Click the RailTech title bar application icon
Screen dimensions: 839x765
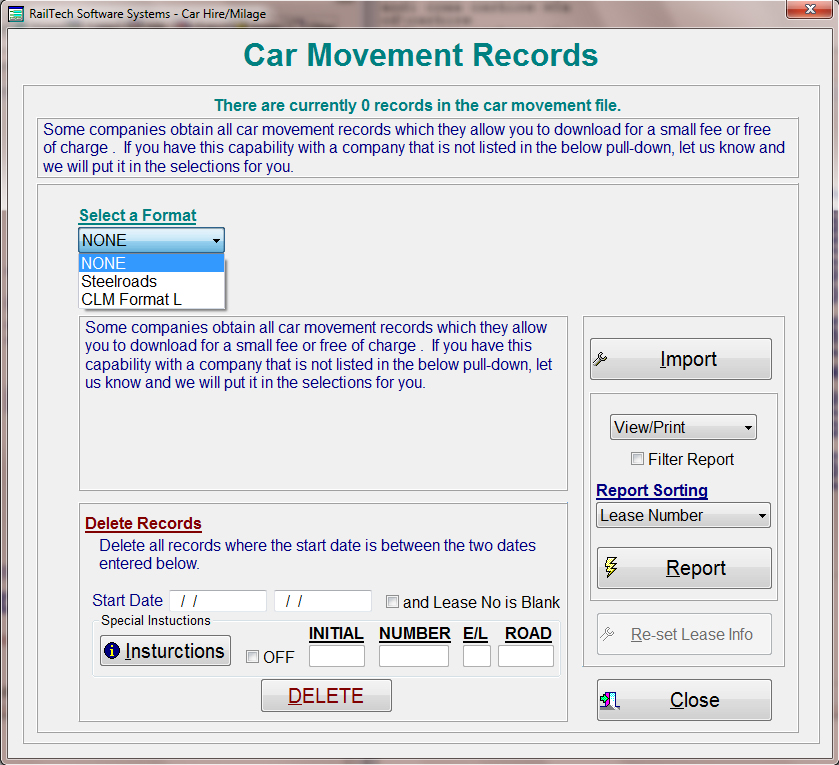[x=15, y=11]
